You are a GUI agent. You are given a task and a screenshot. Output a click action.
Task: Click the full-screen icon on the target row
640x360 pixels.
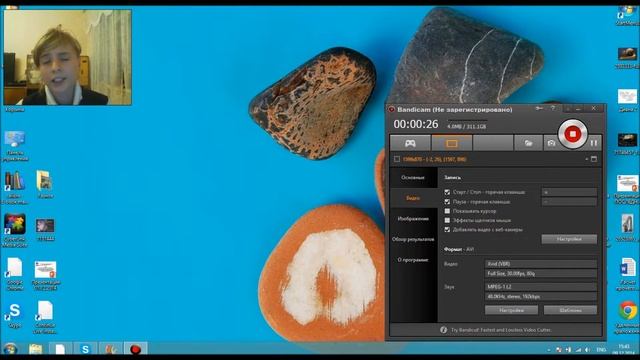[x=594, y=159]
